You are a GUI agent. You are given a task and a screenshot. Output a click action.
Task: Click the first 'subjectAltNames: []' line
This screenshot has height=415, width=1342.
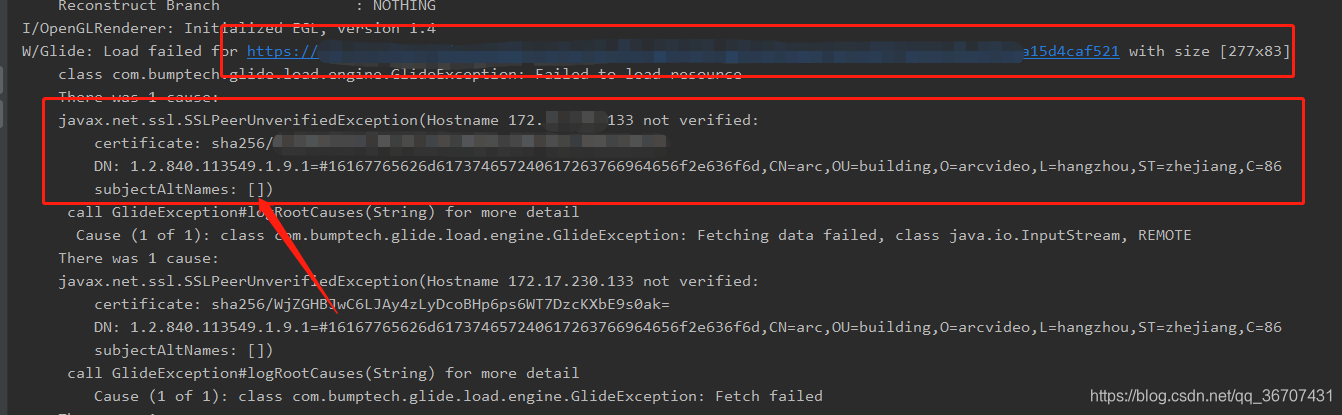click(x=183, y=189)
